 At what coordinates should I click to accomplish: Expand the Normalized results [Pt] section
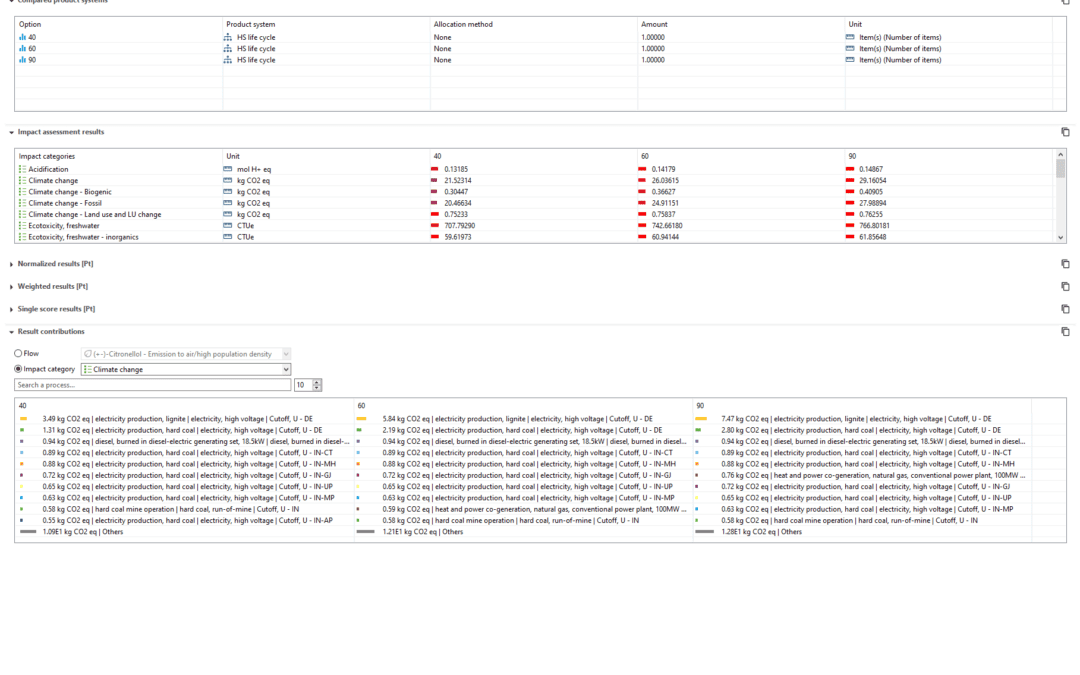(x=12, y=264)
